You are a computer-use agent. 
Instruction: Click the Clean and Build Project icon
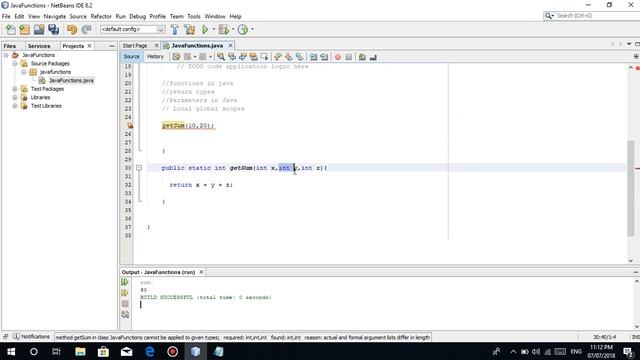point(189,29)
